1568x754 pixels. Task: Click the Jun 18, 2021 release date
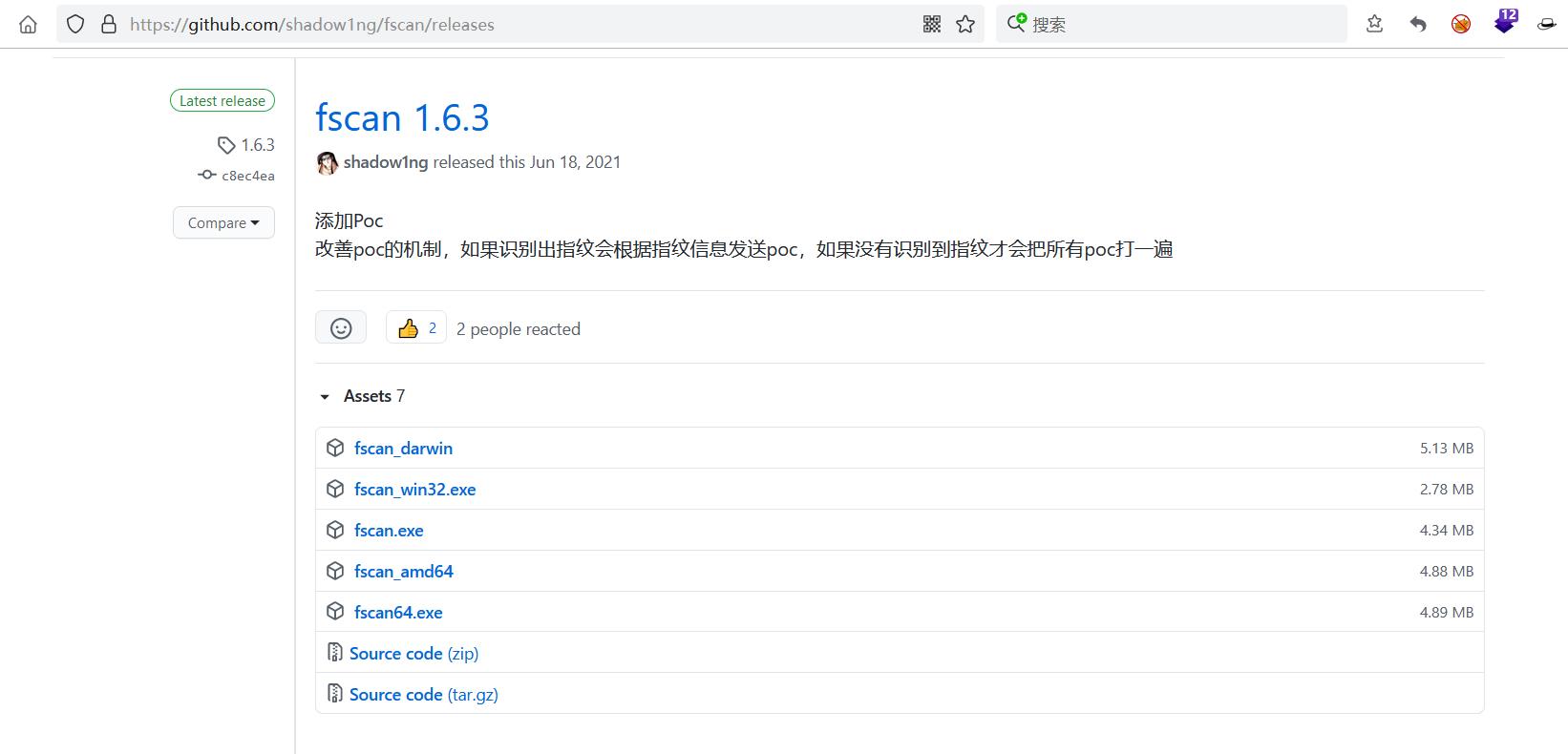(x=575, y=162)
